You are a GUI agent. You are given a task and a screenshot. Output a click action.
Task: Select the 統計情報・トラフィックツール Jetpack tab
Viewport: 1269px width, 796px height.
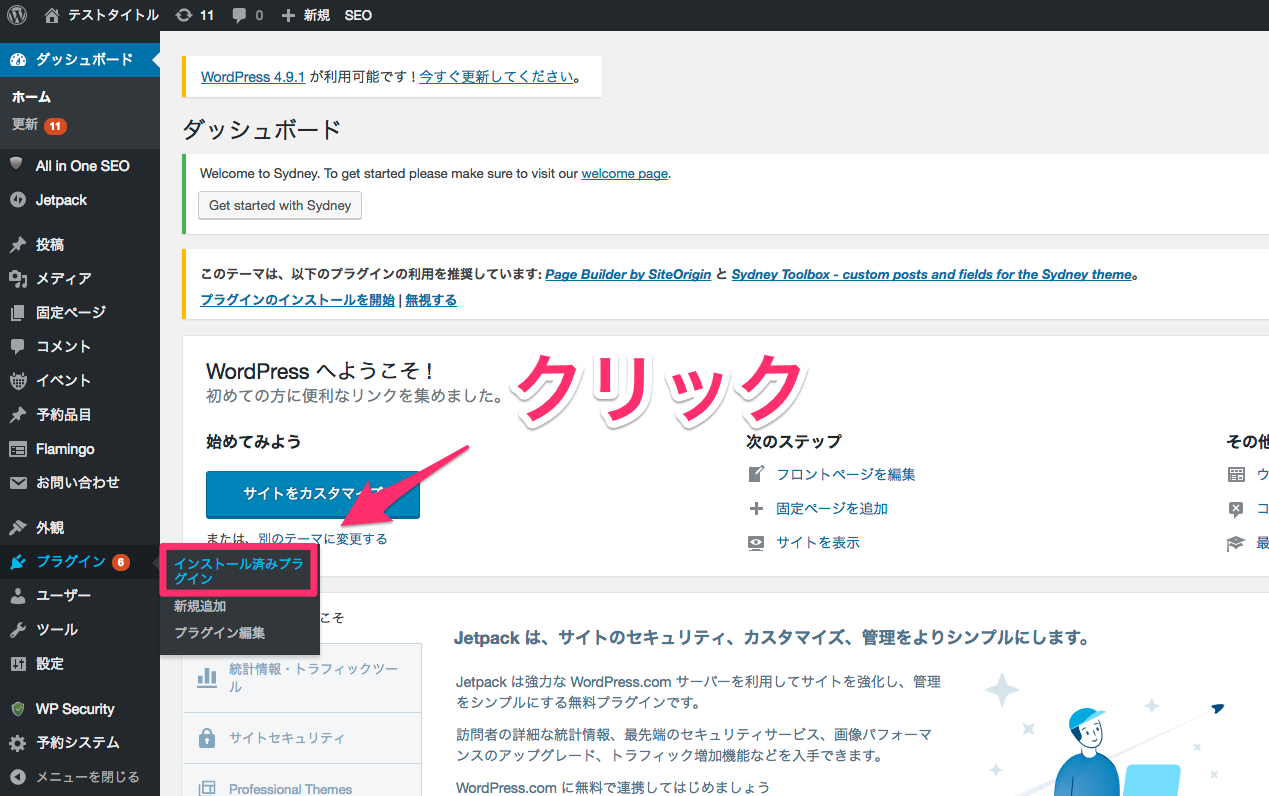(302, 678)
